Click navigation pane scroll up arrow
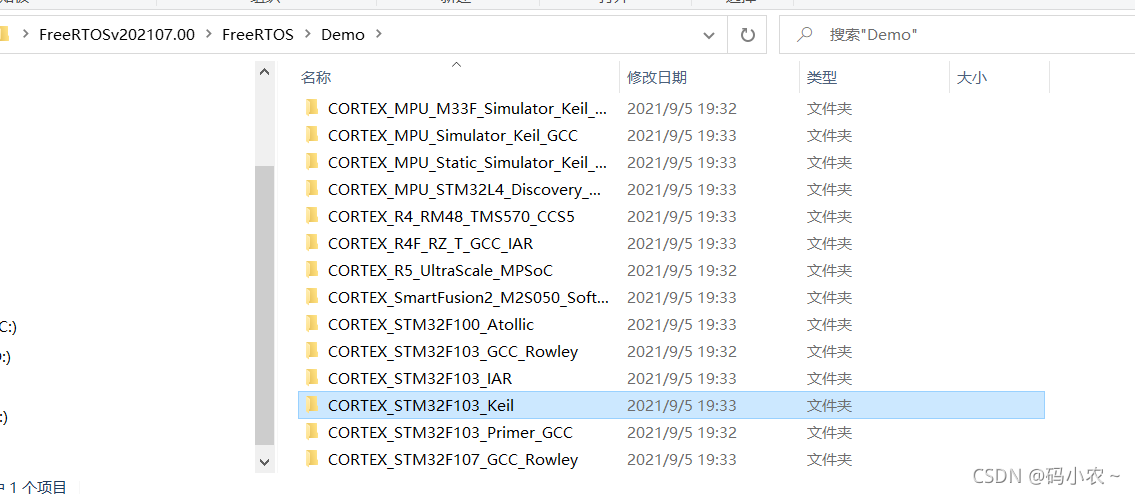Viewport: 1135px width, 494px height. coord(264,72)
